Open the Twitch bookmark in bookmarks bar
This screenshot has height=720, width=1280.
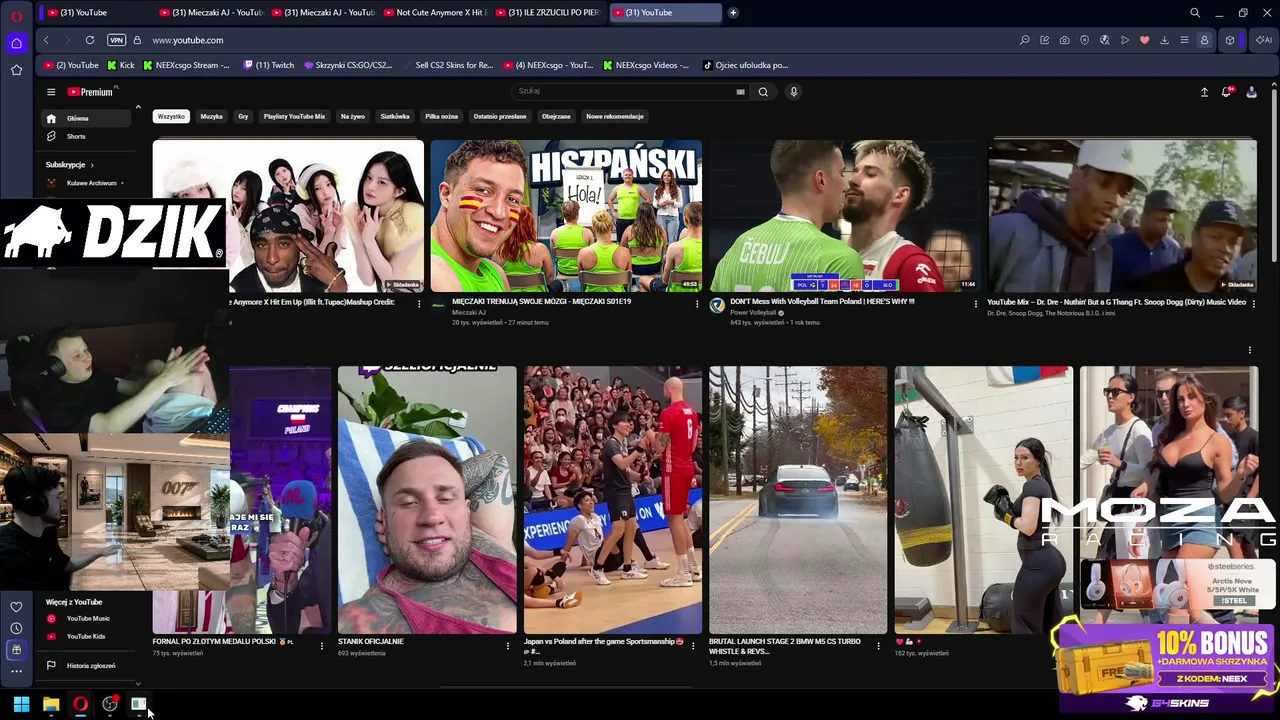click(270, 65)
